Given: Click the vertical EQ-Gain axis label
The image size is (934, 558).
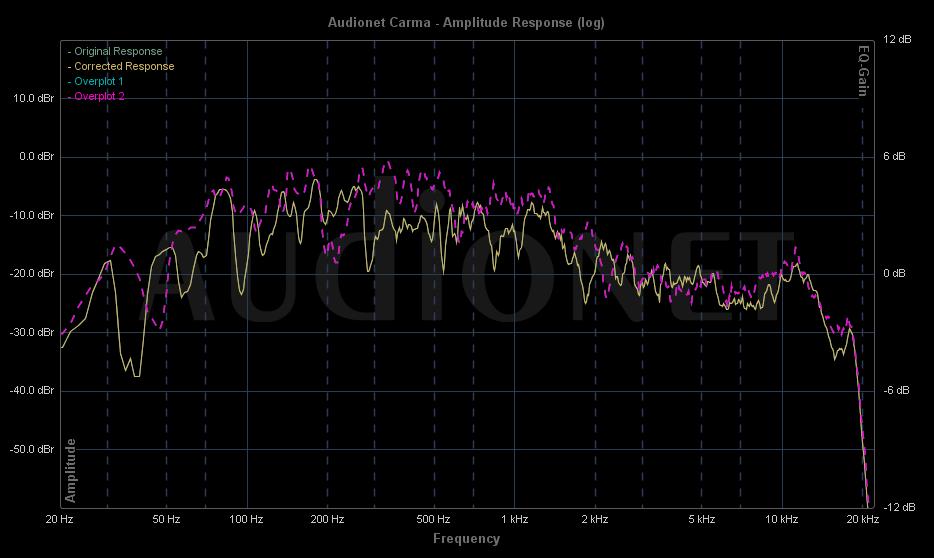Looking at the screenshot, I should click(860, 71).
